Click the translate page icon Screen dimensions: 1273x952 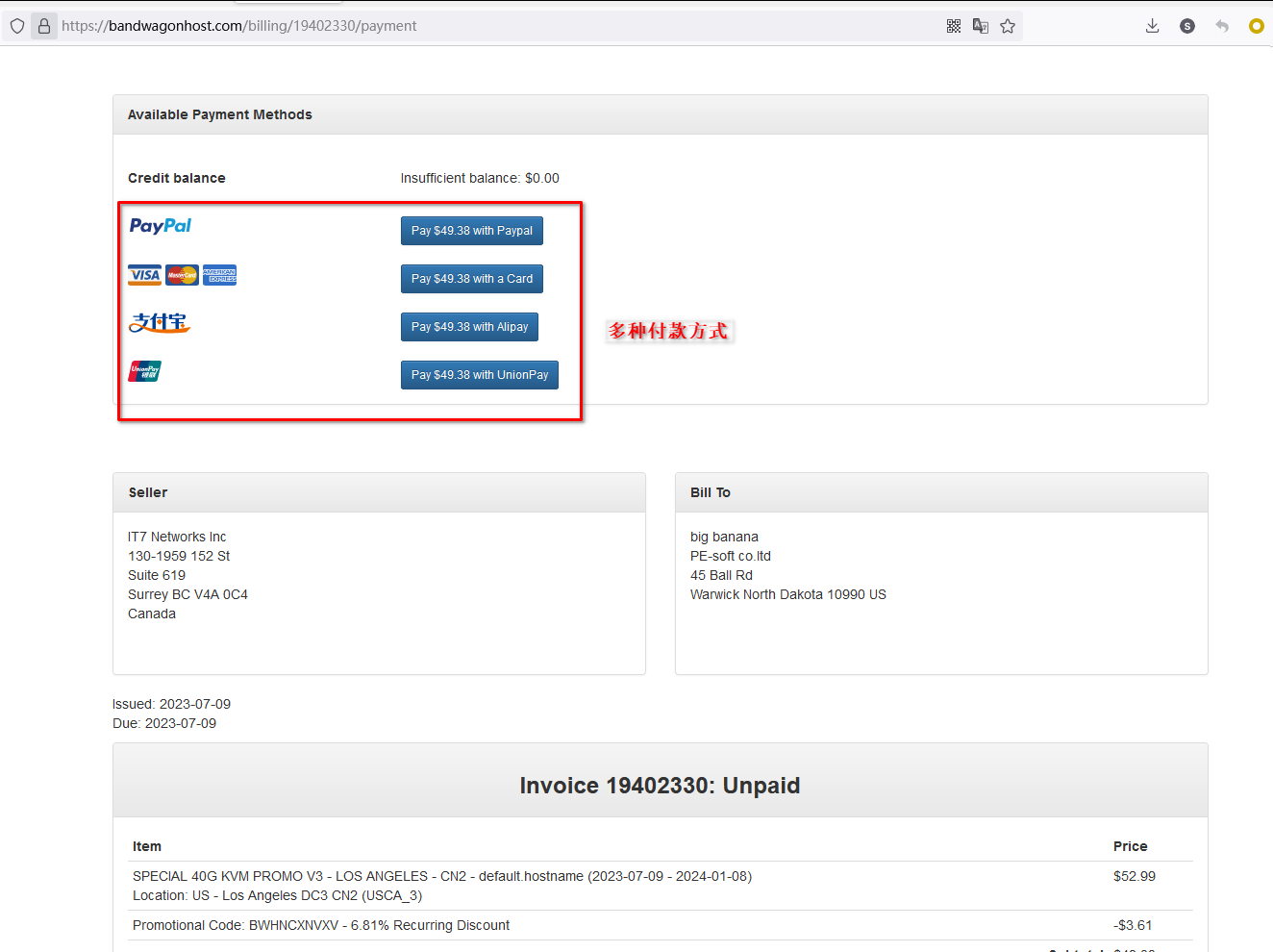click(980, 26)
